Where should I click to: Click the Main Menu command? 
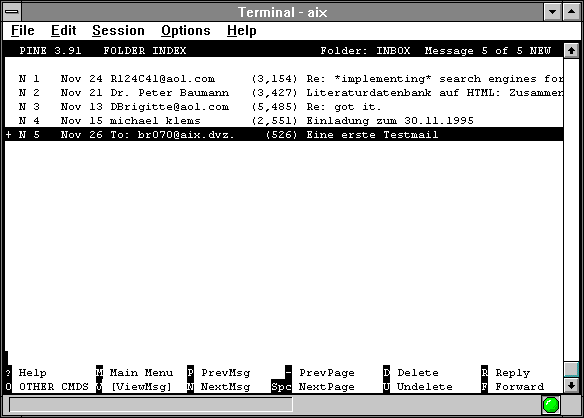(141, 372)
